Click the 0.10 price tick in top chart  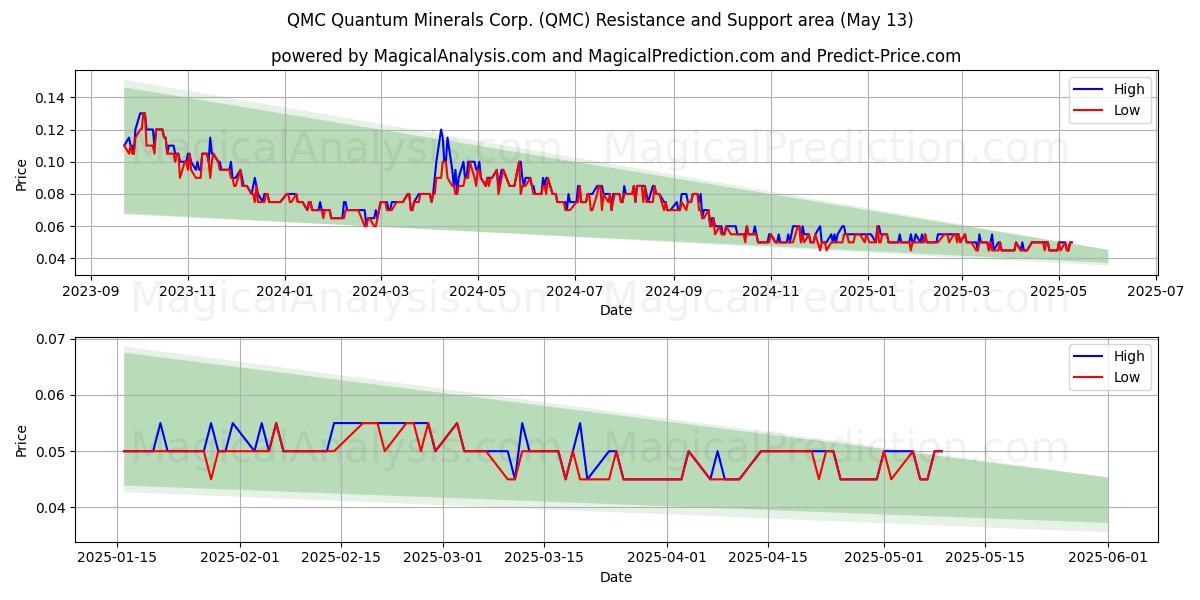(x=52, y=162)
